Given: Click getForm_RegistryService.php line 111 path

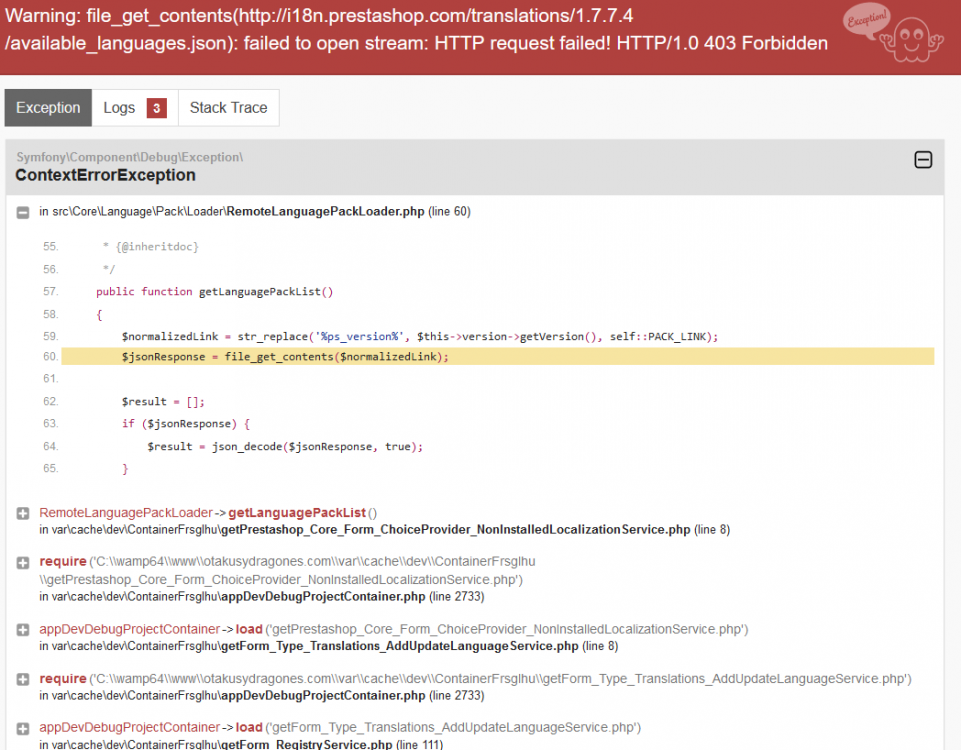Looking at the screenshot, I should (241, 744).
